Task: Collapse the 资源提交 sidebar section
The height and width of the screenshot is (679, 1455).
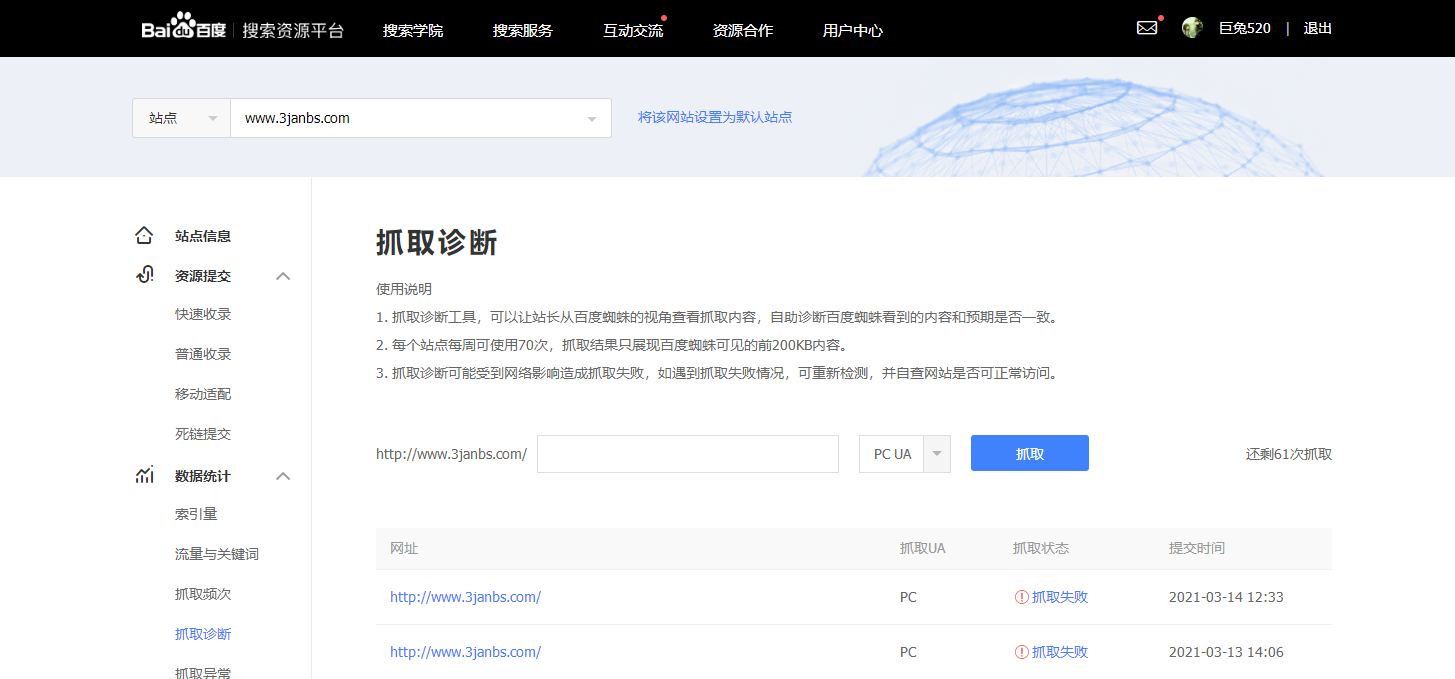Action: coord(283,275)
